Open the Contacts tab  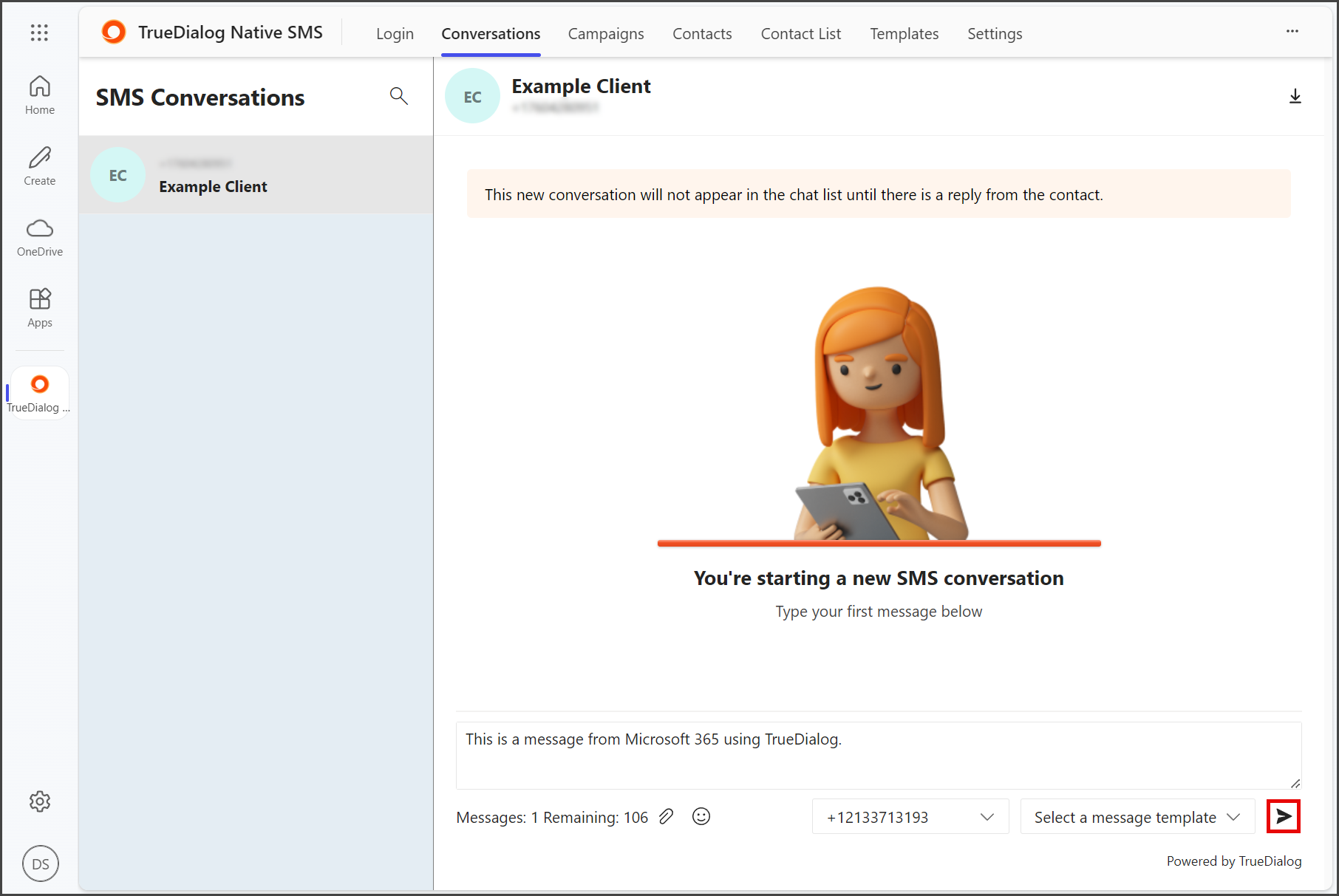click(x=702, y=34)
